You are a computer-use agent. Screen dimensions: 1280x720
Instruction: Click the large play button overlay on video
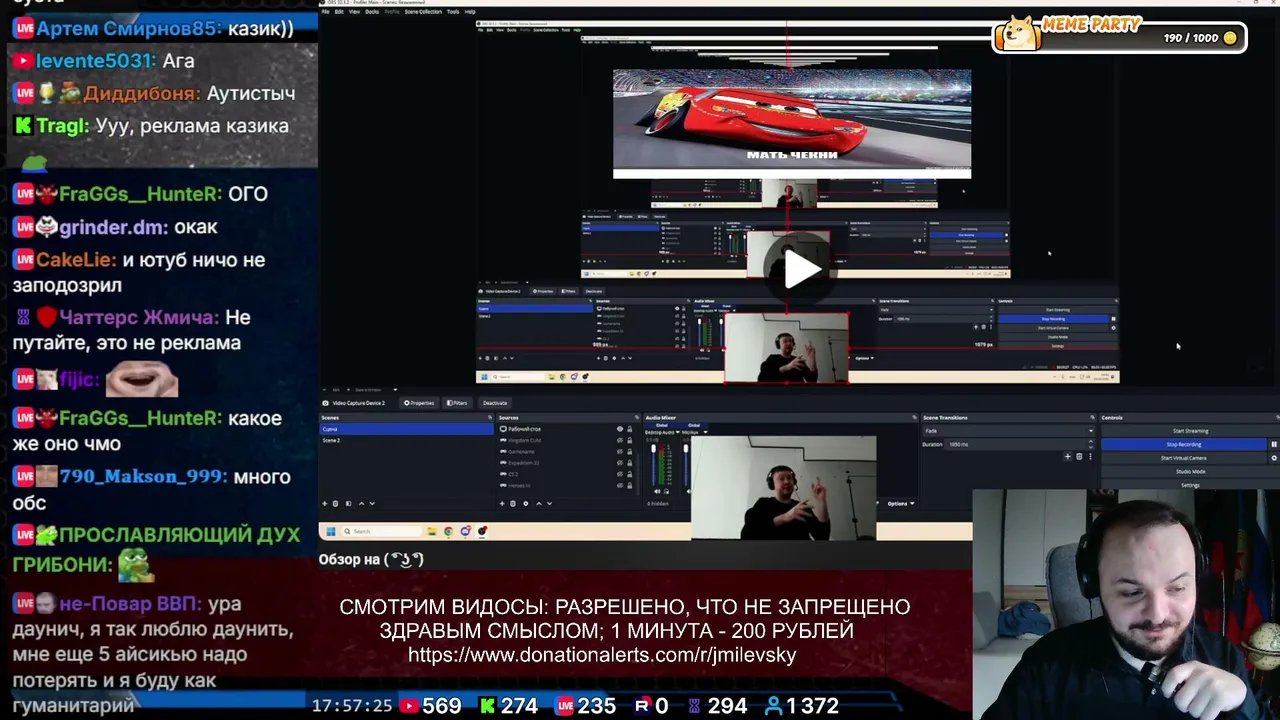coord(803,268)
